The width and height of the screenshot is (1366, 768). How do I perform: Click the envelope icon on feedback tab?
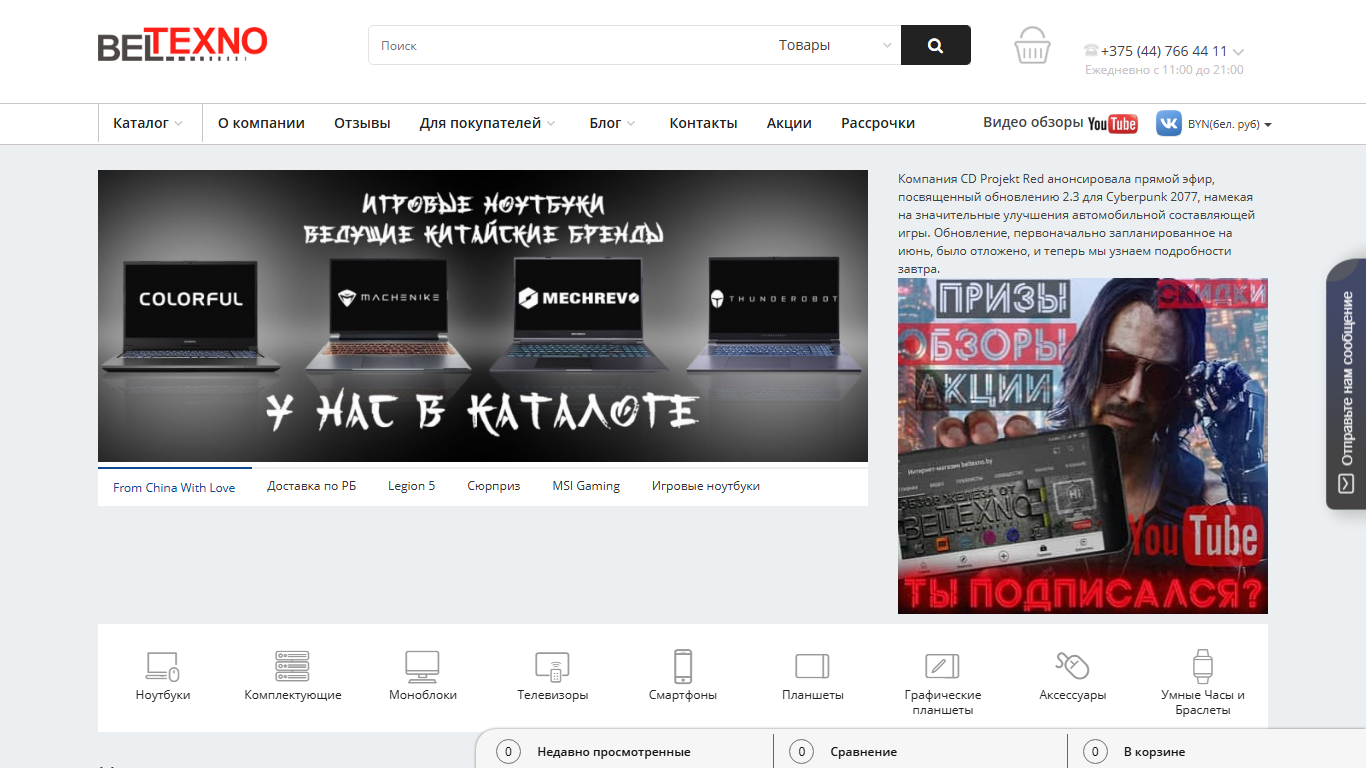click(x=1346, y=483)
